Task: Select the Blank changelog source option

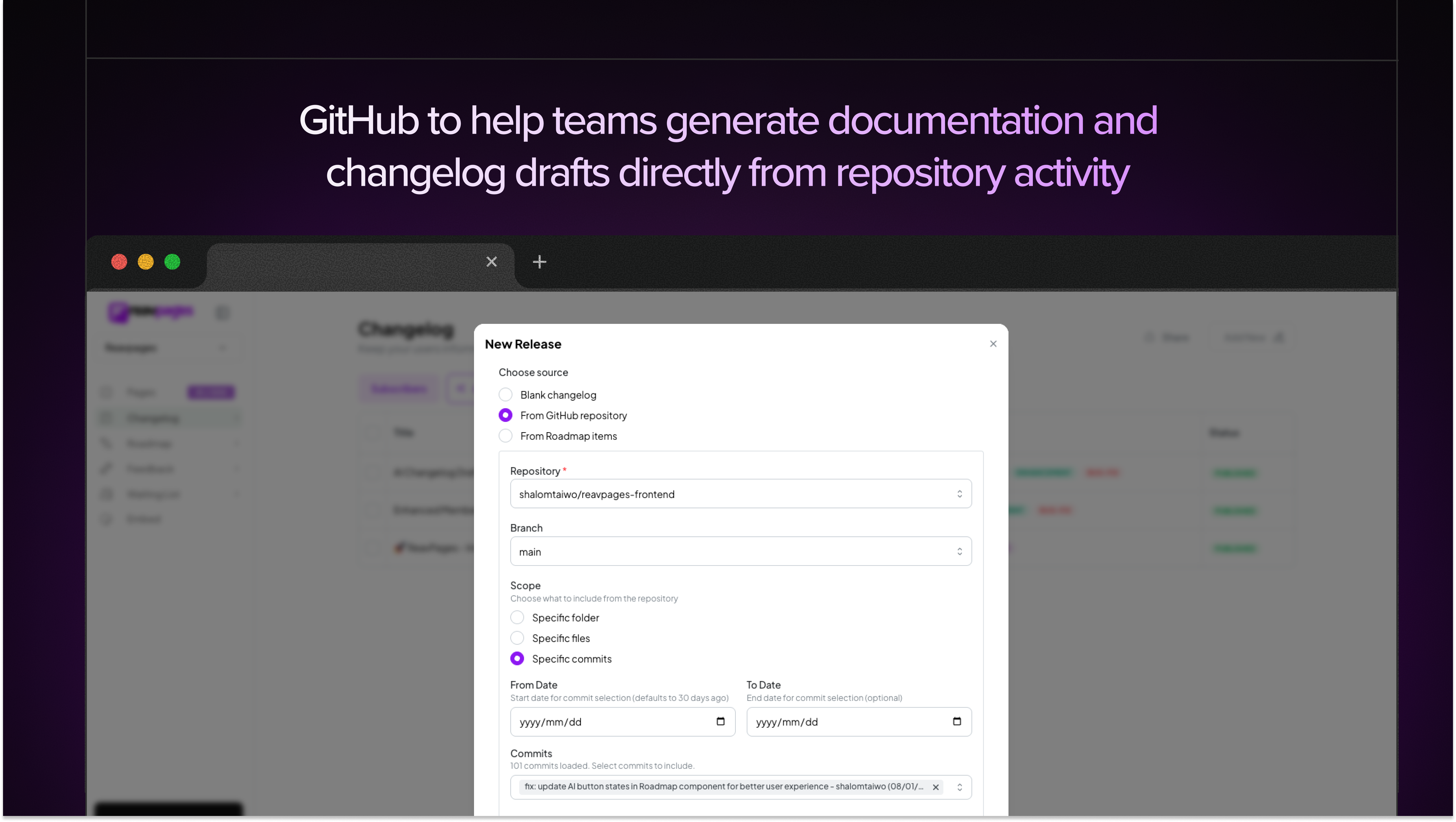Action: [505, 394]
